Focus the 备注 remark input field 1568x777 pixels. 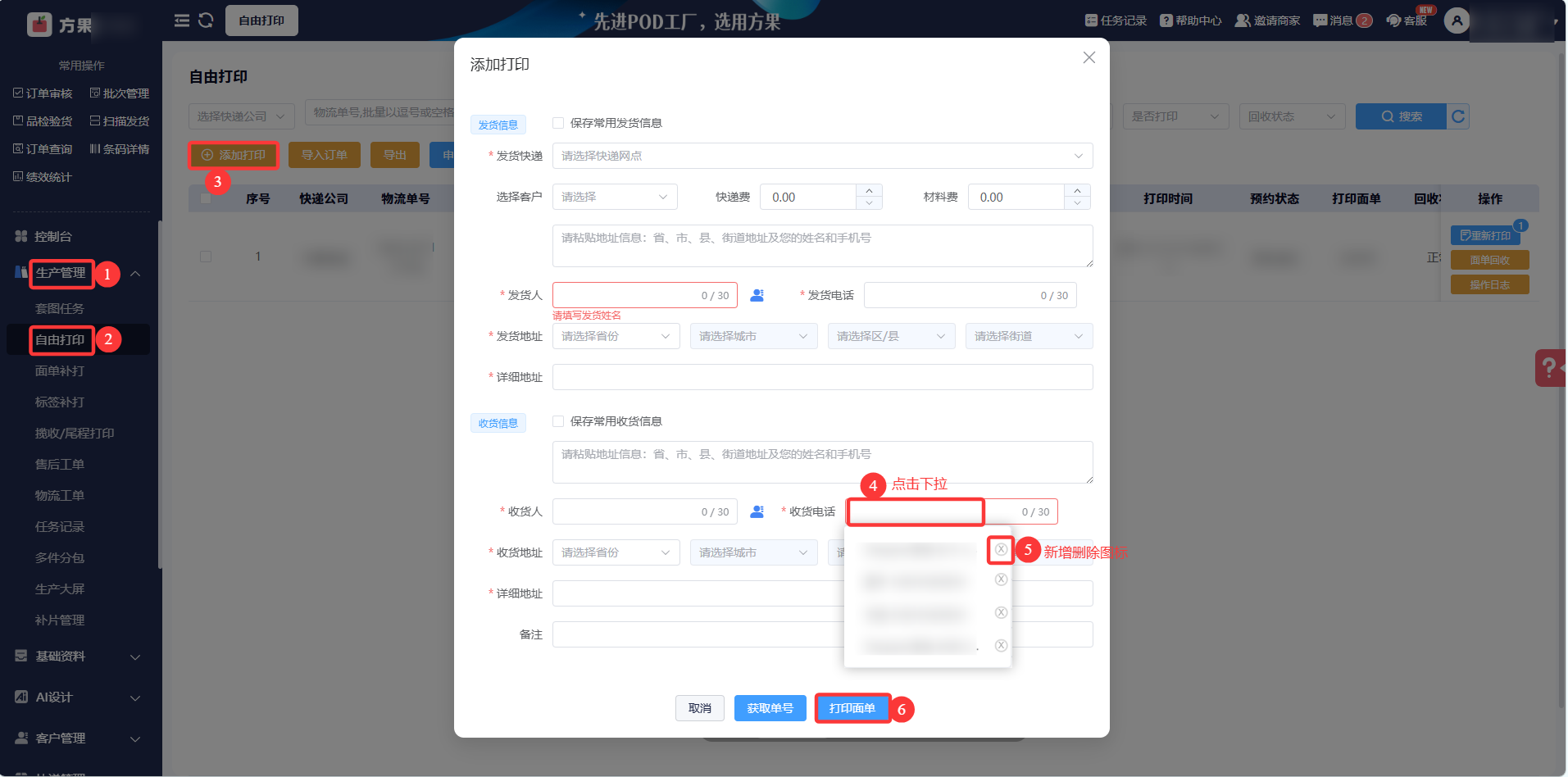pyautogui.click(x=822, y=634)
